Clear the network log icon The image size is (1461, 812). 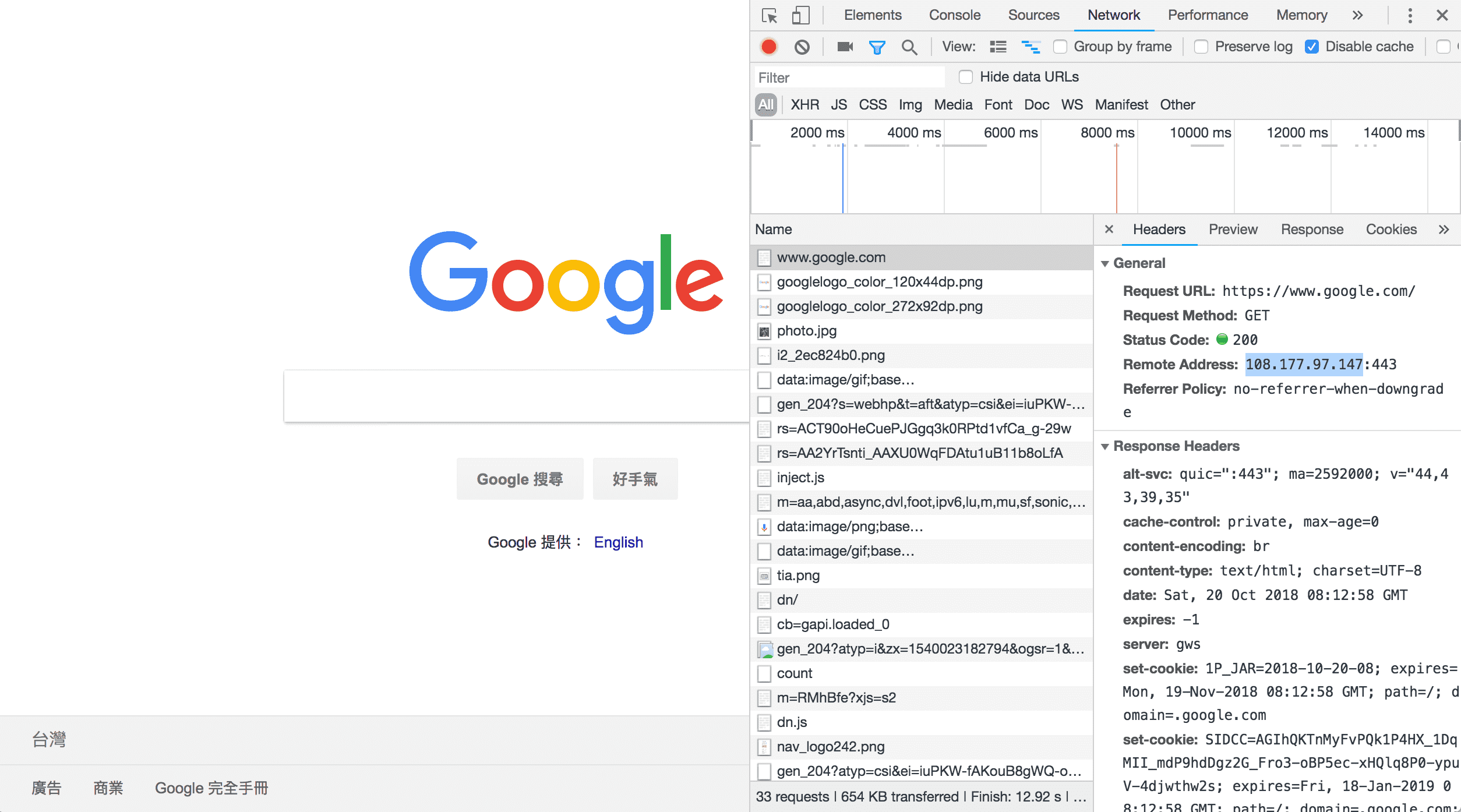point(802,47)
